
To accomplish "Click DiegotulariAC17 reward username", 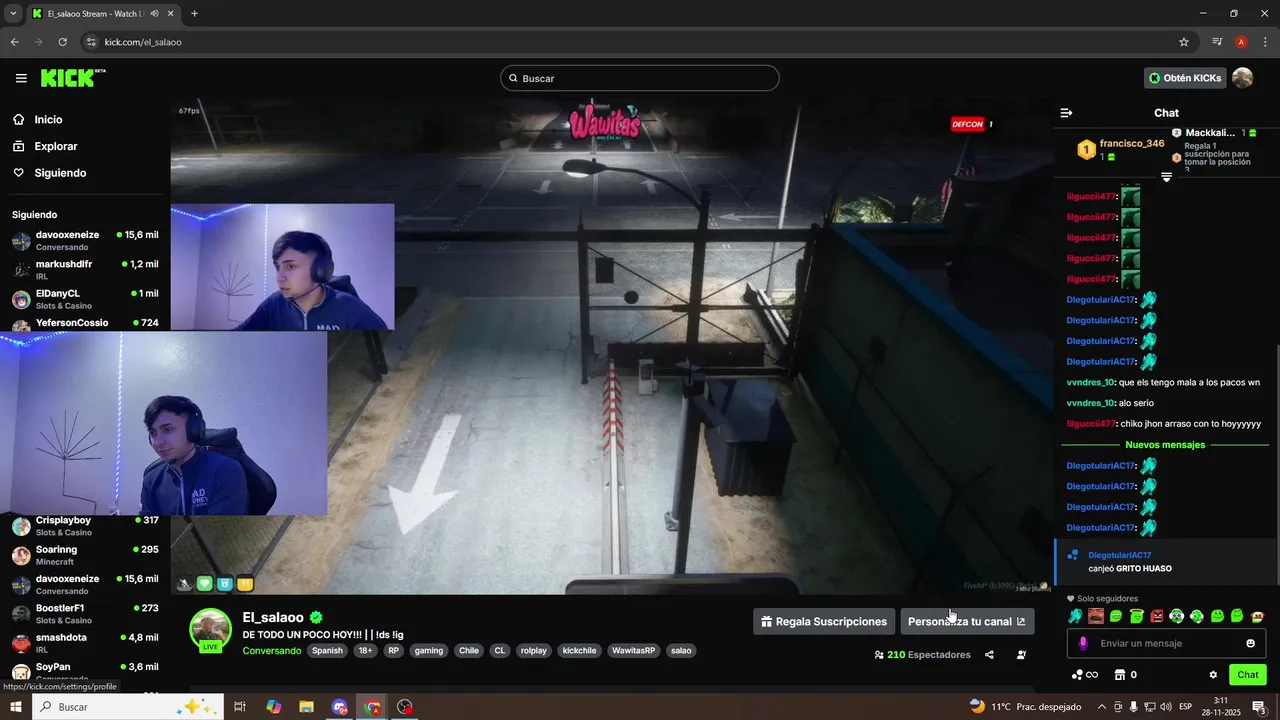I will click(1119, 555).
